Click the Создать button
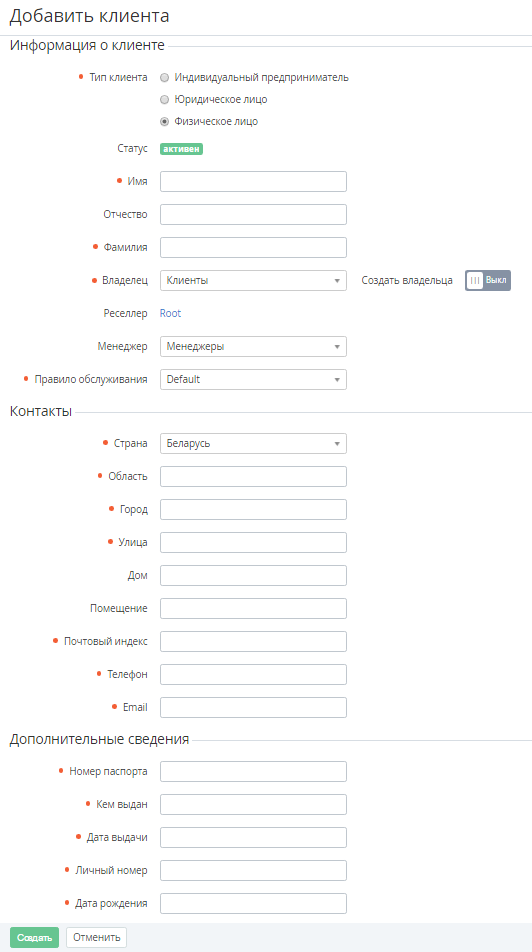The image size is (532, 952). pos(35,937)
